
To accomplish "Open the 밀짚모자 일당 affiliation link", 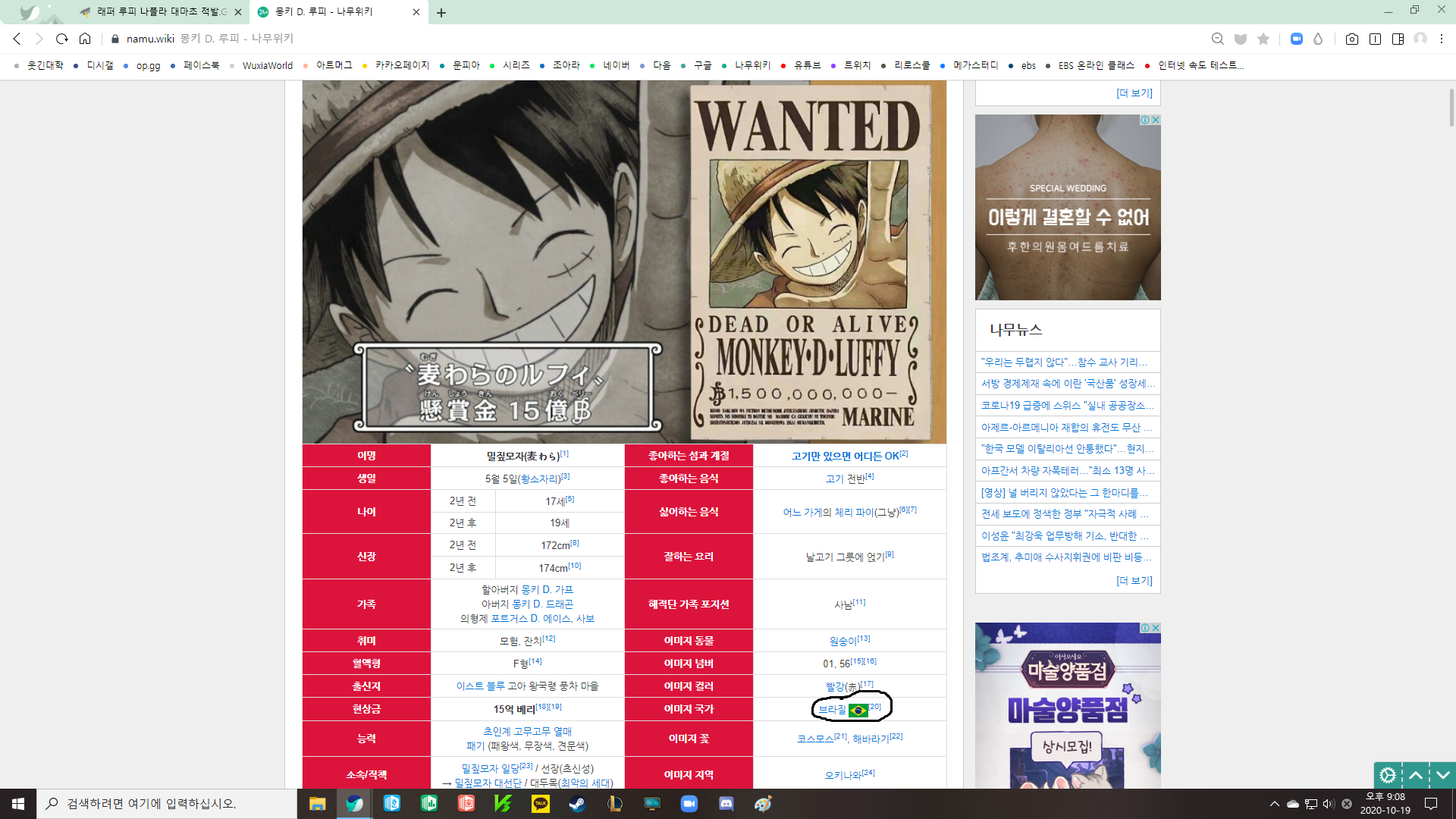I will (x=491, y=768).
